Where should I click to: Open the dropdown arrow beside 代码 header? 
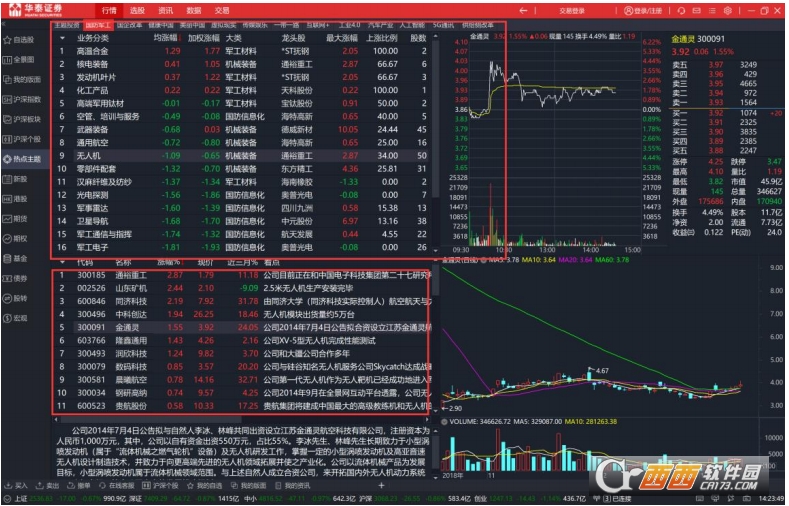[x=62, y=262]
